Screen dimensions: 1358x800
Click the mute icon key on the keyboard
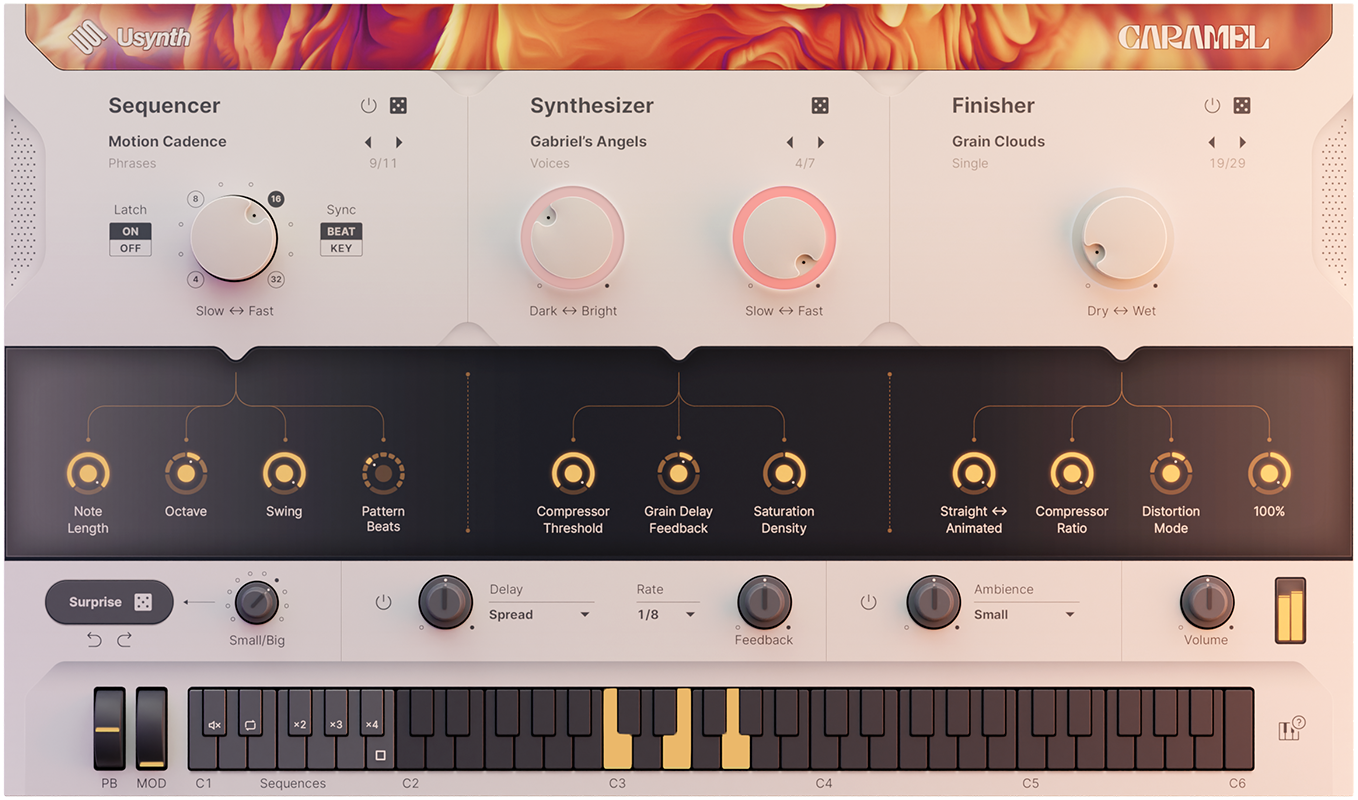(213, 726)
